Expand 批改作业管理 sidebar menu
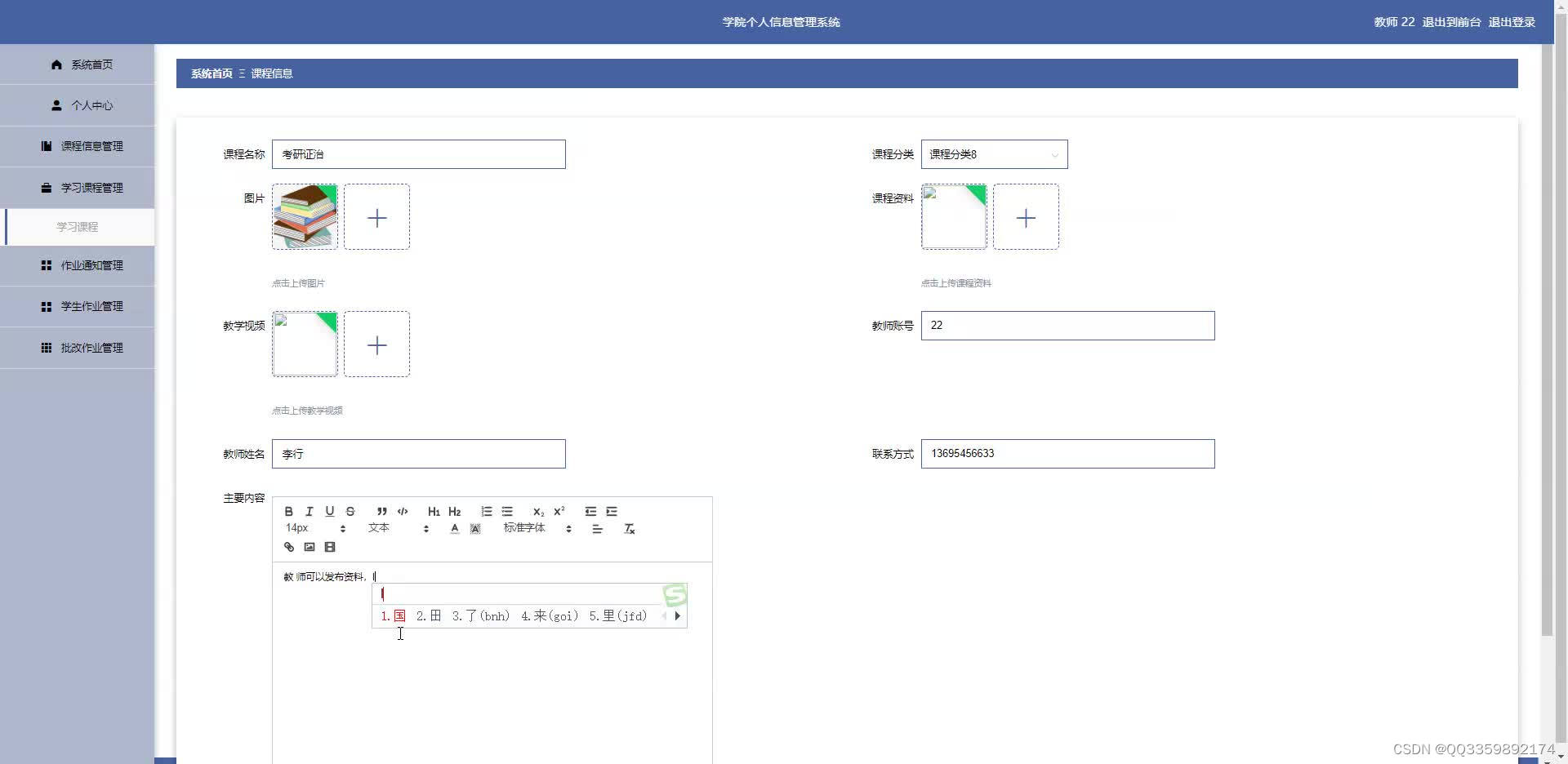 pos(78,348)
